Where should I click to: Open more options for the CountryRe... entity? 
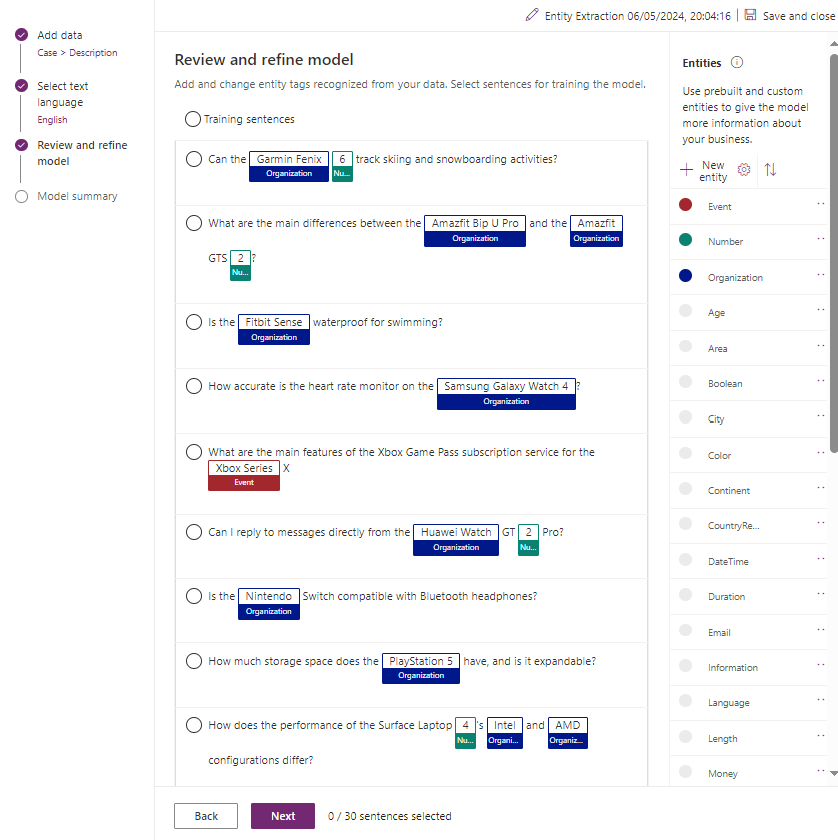(x=820, y=523)
